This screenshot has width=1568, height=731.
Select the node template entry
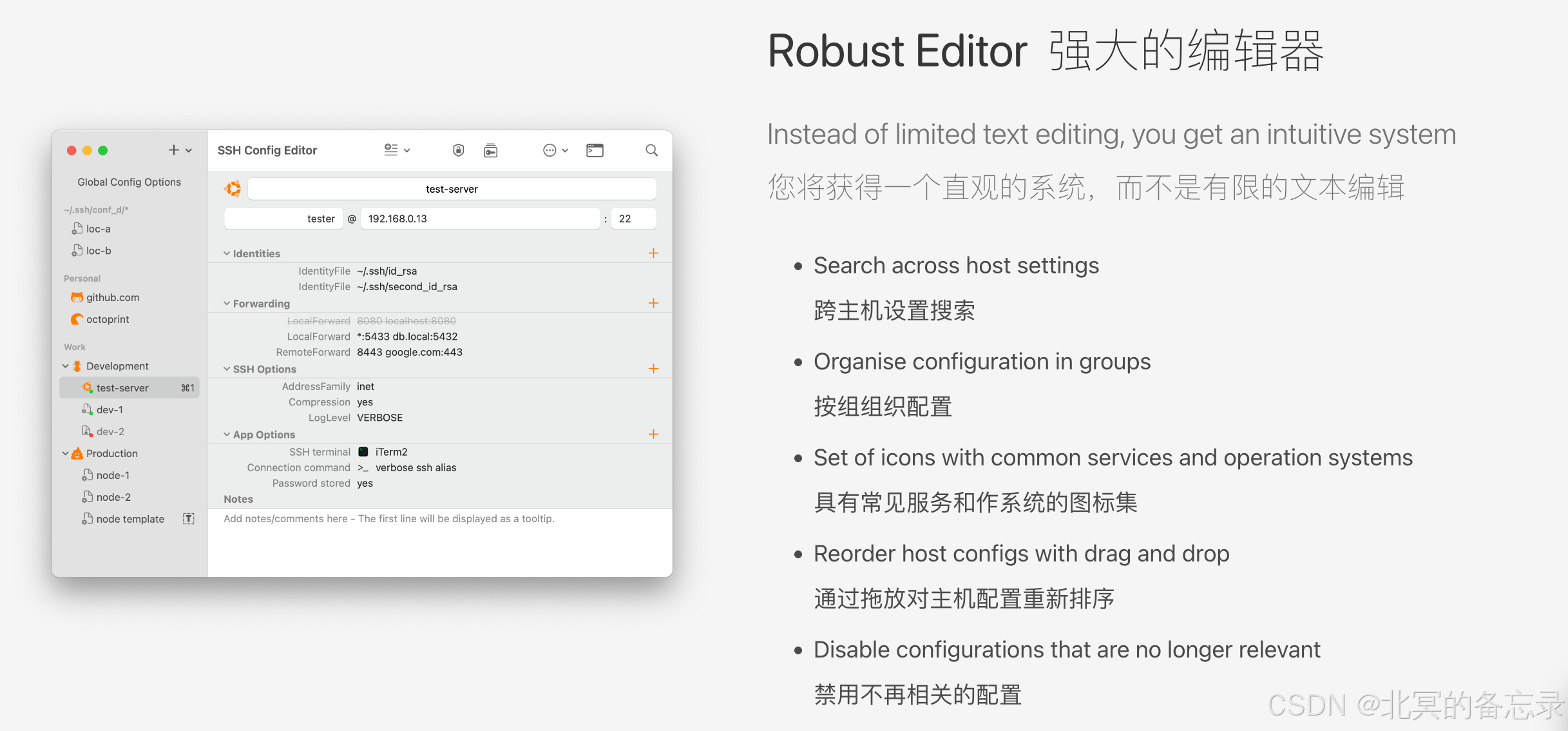pyautogui.click(x=129, y=520)
